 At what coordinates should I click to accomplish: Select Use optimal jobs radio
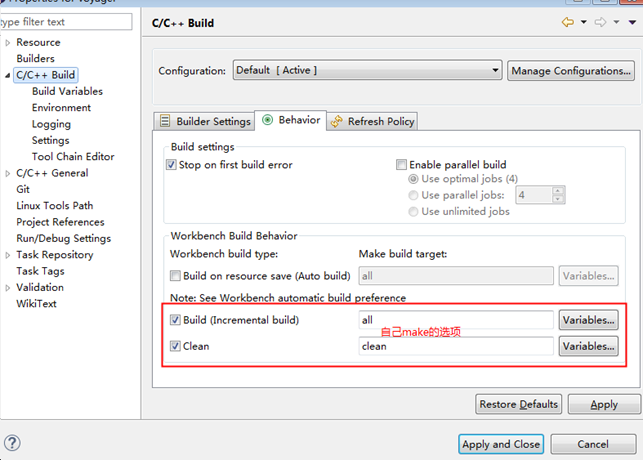point(413,179)
